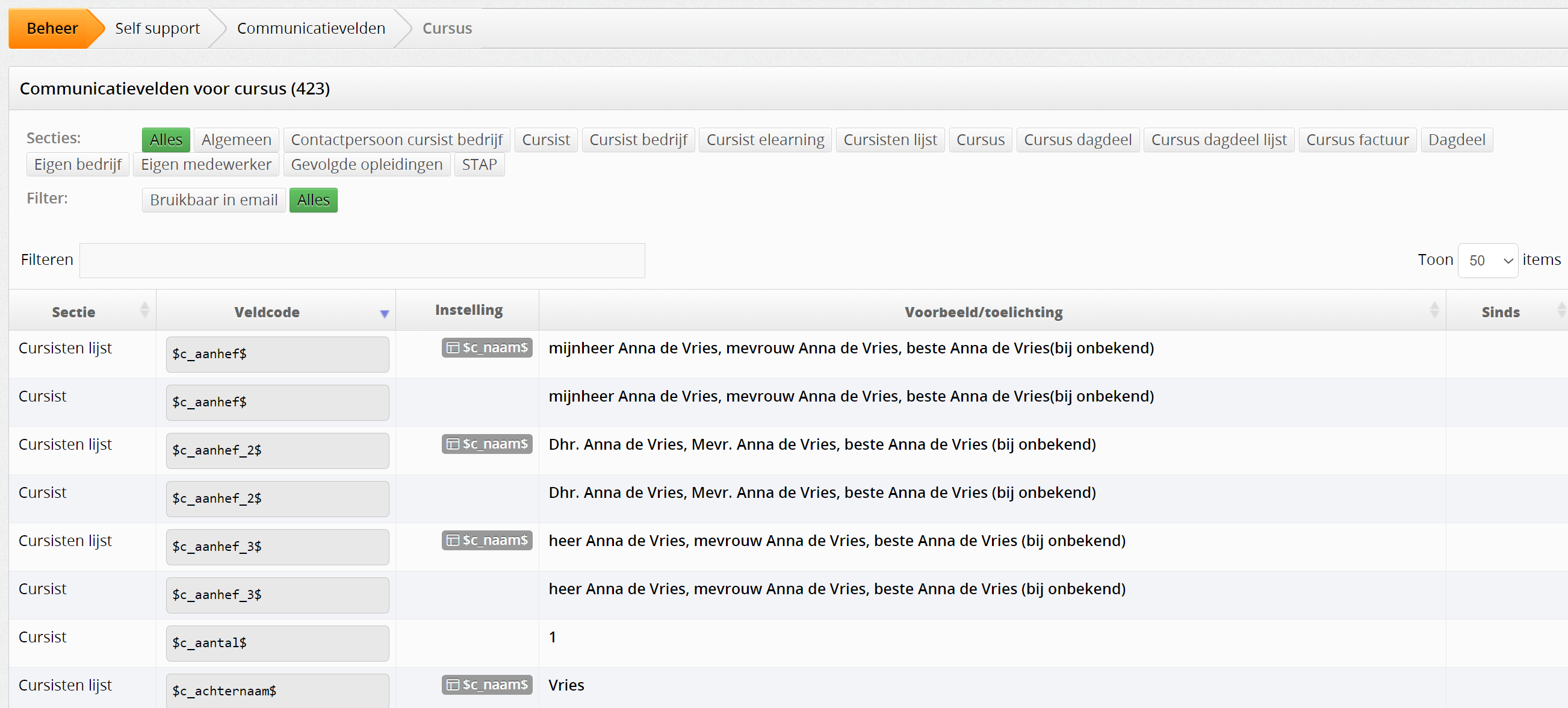
Task: Filter by Eigen bedrijf section
Action: click(x=78, y=164)
